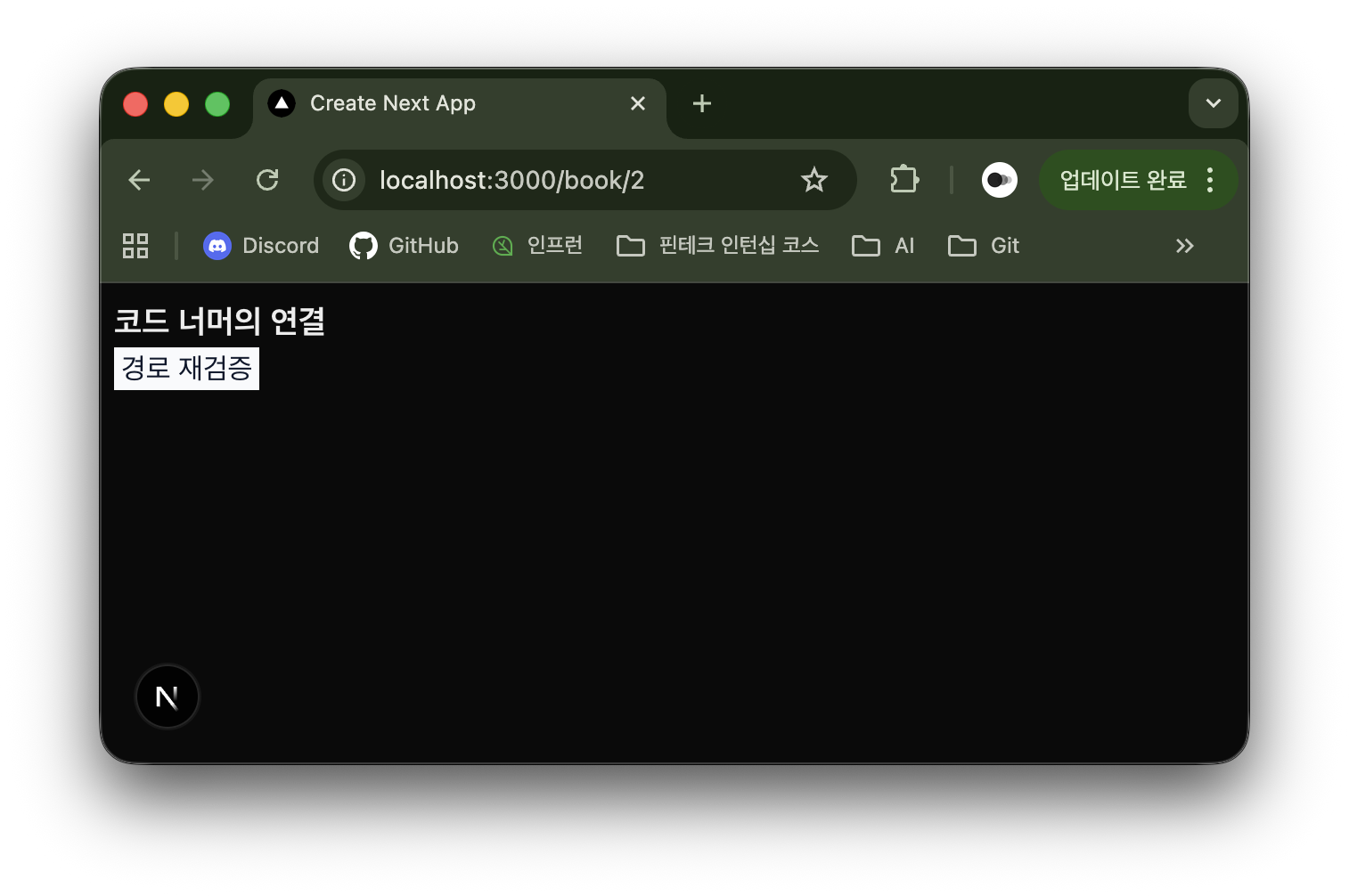Bookmark this page with the star icon
Viewport: 1349px width, 896px height.
(x=813, y=180)
